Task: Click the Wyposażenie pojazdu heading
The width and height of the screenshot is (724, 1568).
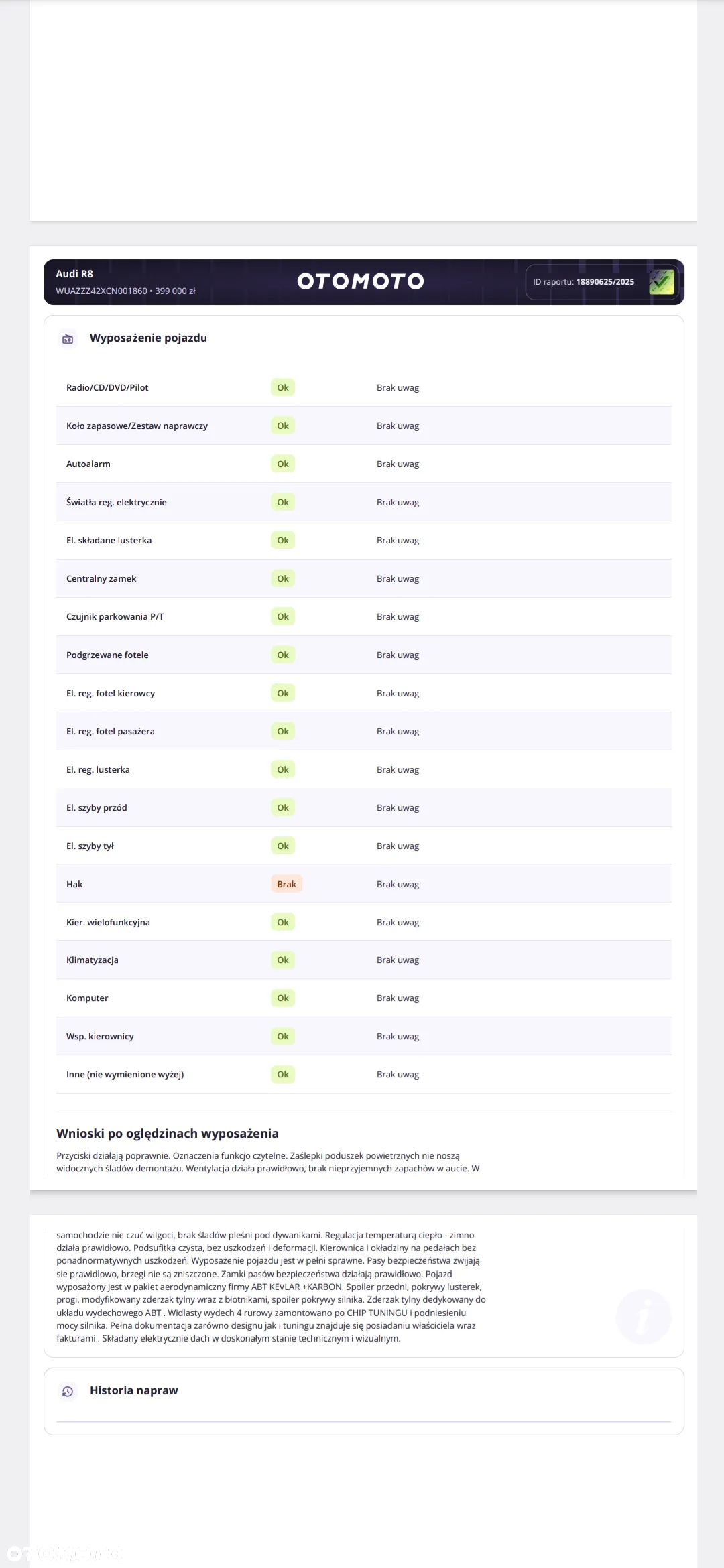Action: pyautogui.click(x=148, y=338)
